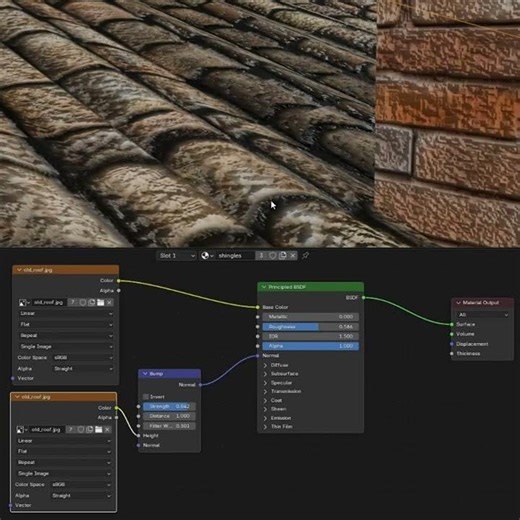
Task: Toggle the node editor pin icon
Action: click(x=305, y=256)
